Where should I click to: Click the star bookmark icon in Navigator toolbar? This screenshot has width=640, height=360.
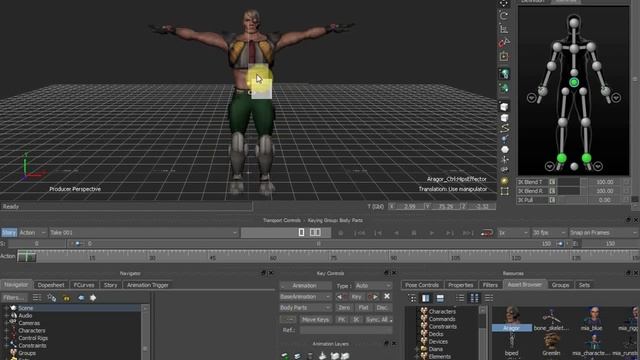[51, 298]
